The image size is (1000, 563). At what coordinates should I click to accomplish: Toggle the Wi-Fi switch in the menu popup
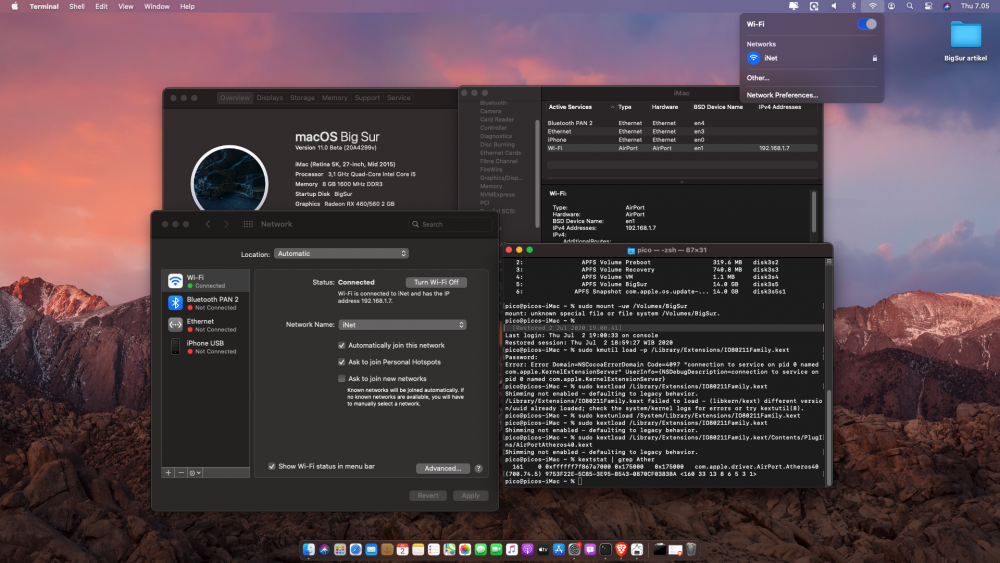click(867, 24)
